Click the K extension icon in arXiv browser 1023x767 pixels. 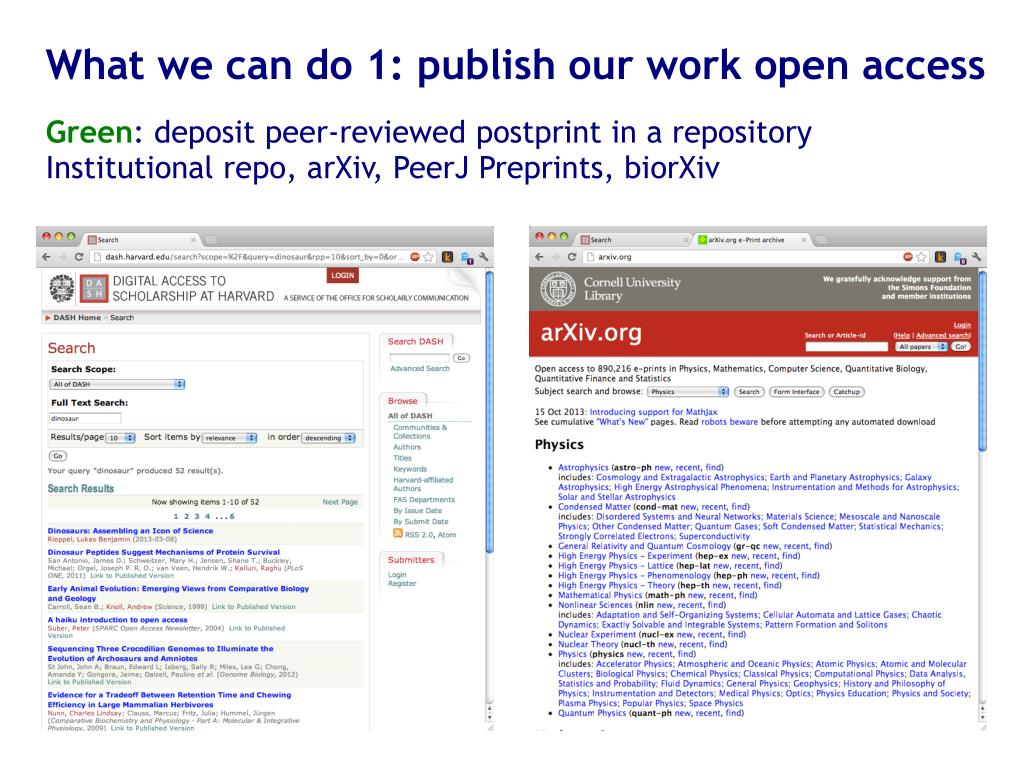click(940, 257)
